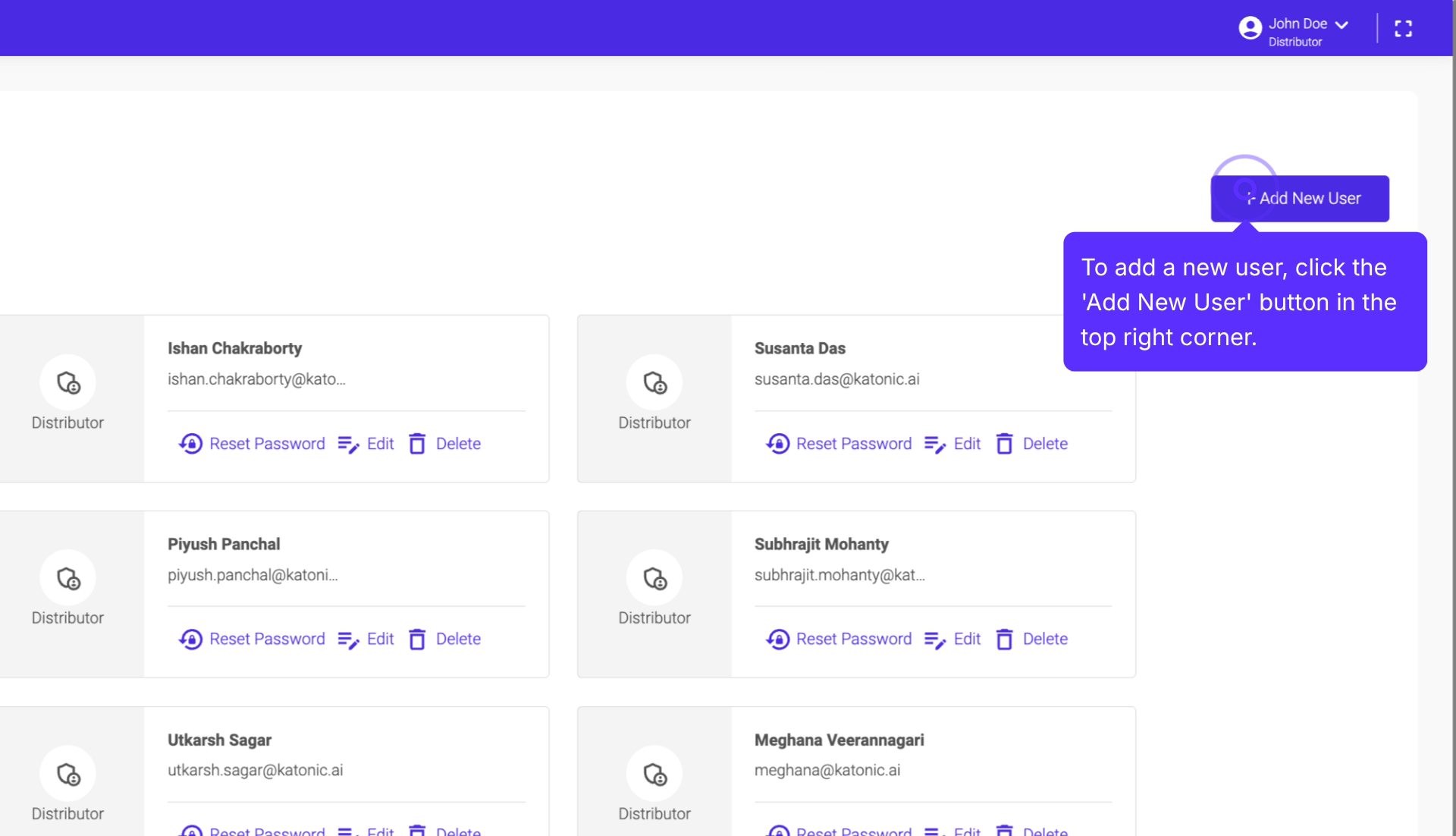Click the Edit pencil icon on Utkarsh Sagar's card
The image size is (1456, 836).
tap(349, 831)
